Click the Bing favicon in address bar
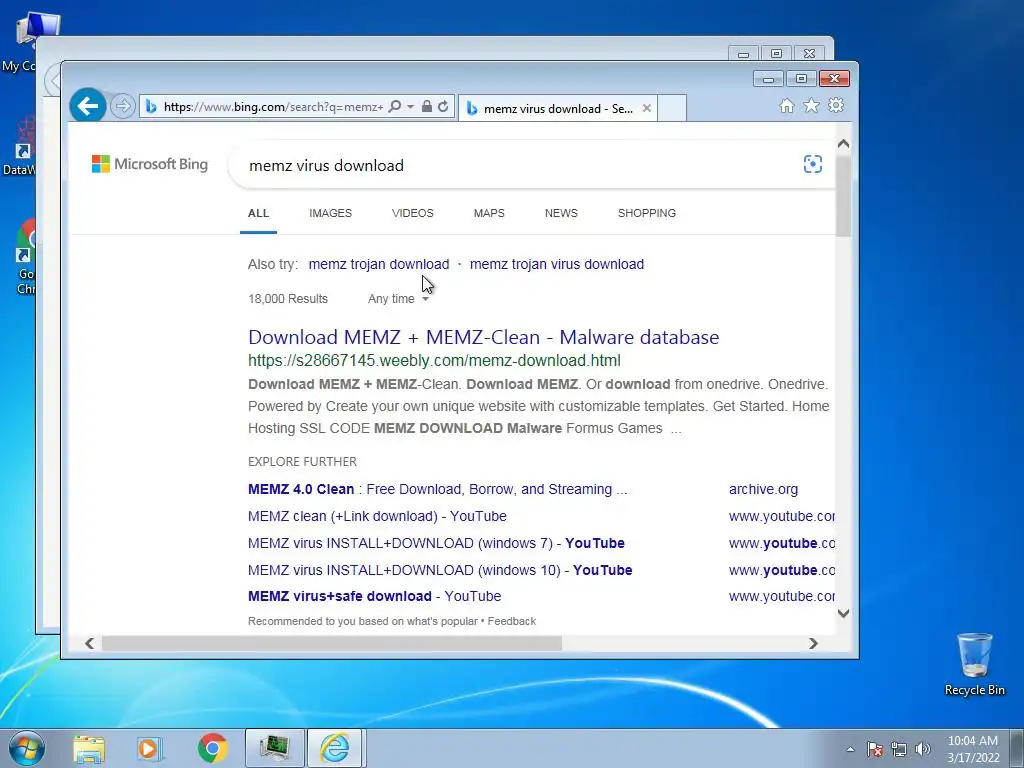Image resolution: width=1024 pixels, height=768 pixels. pos(151,106)
